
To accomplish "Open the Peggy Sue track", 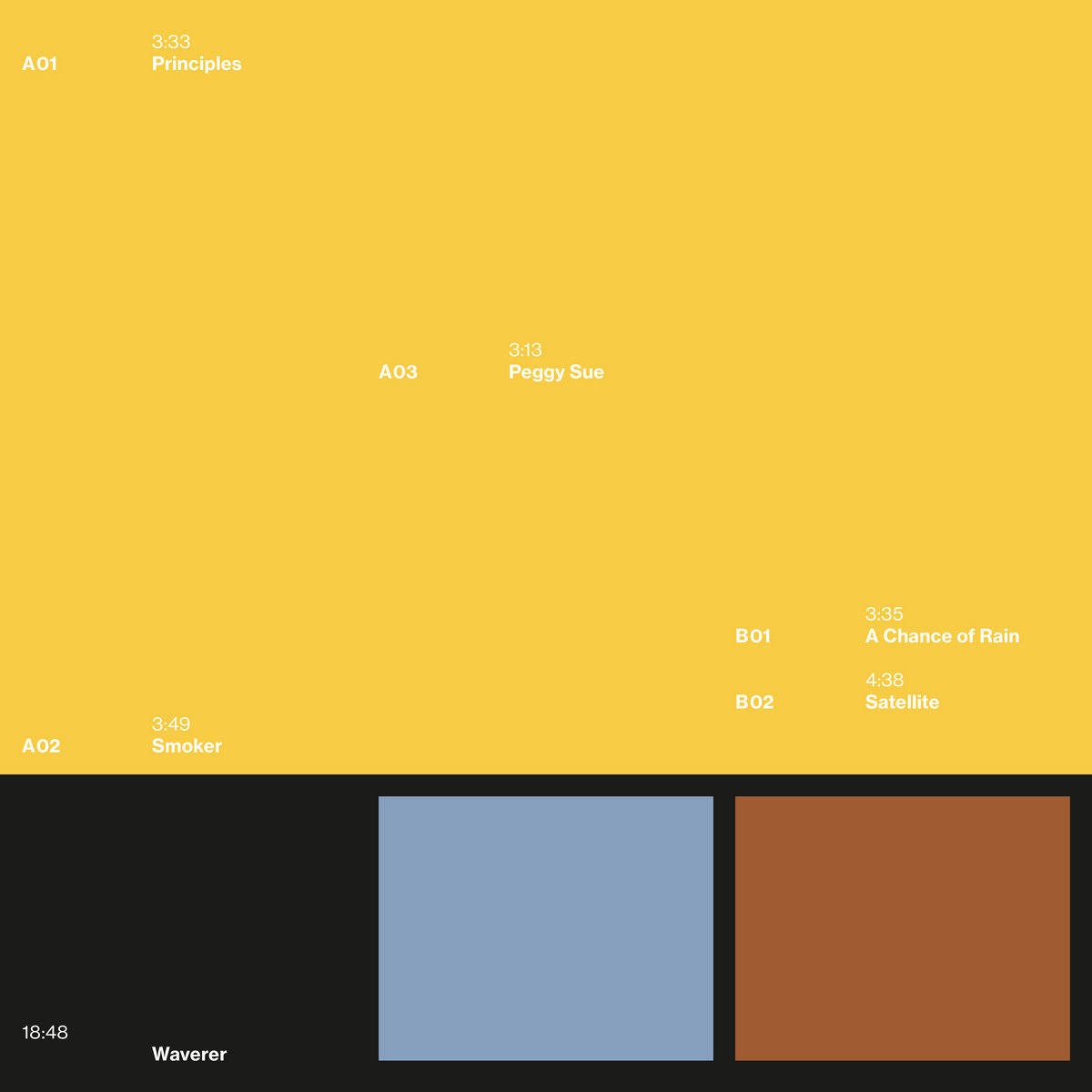I will [x=556, y=372].
